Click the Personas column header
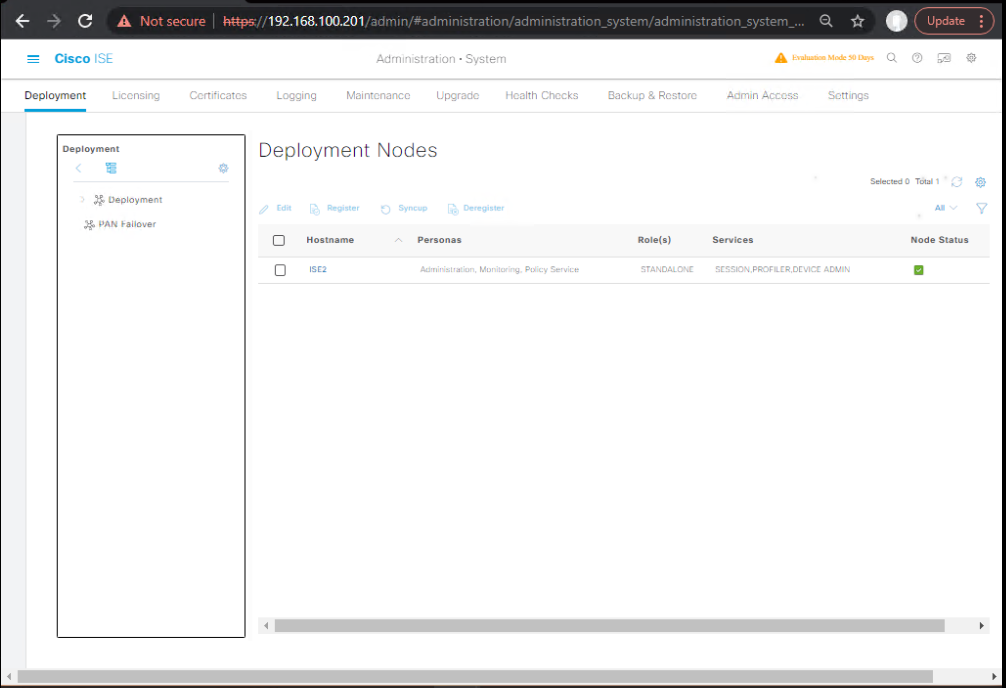 coord(439,240)
